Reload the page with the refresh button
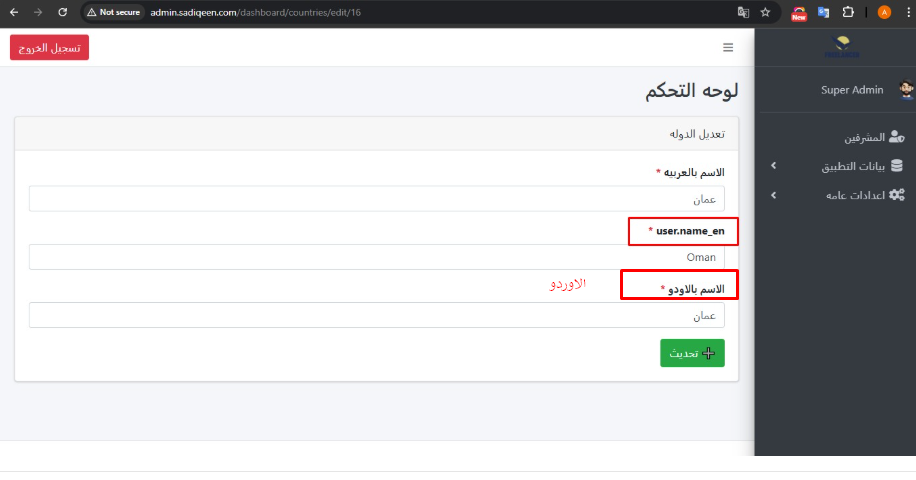The image size is (916, 480). pyautogui.click(x=63, y=13)
